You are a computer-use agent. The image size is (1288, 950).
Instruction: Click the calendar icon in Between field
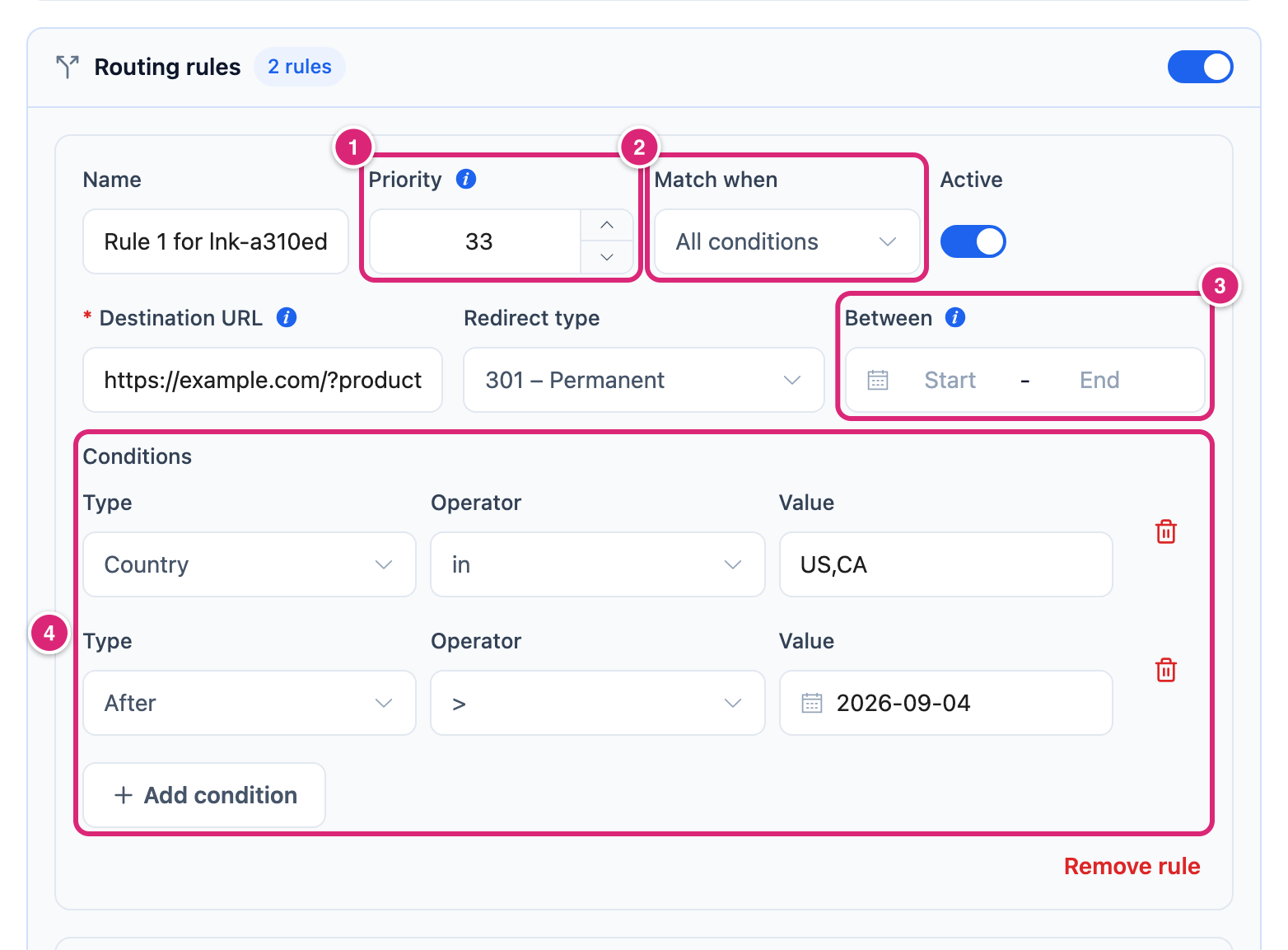(878, 380)
